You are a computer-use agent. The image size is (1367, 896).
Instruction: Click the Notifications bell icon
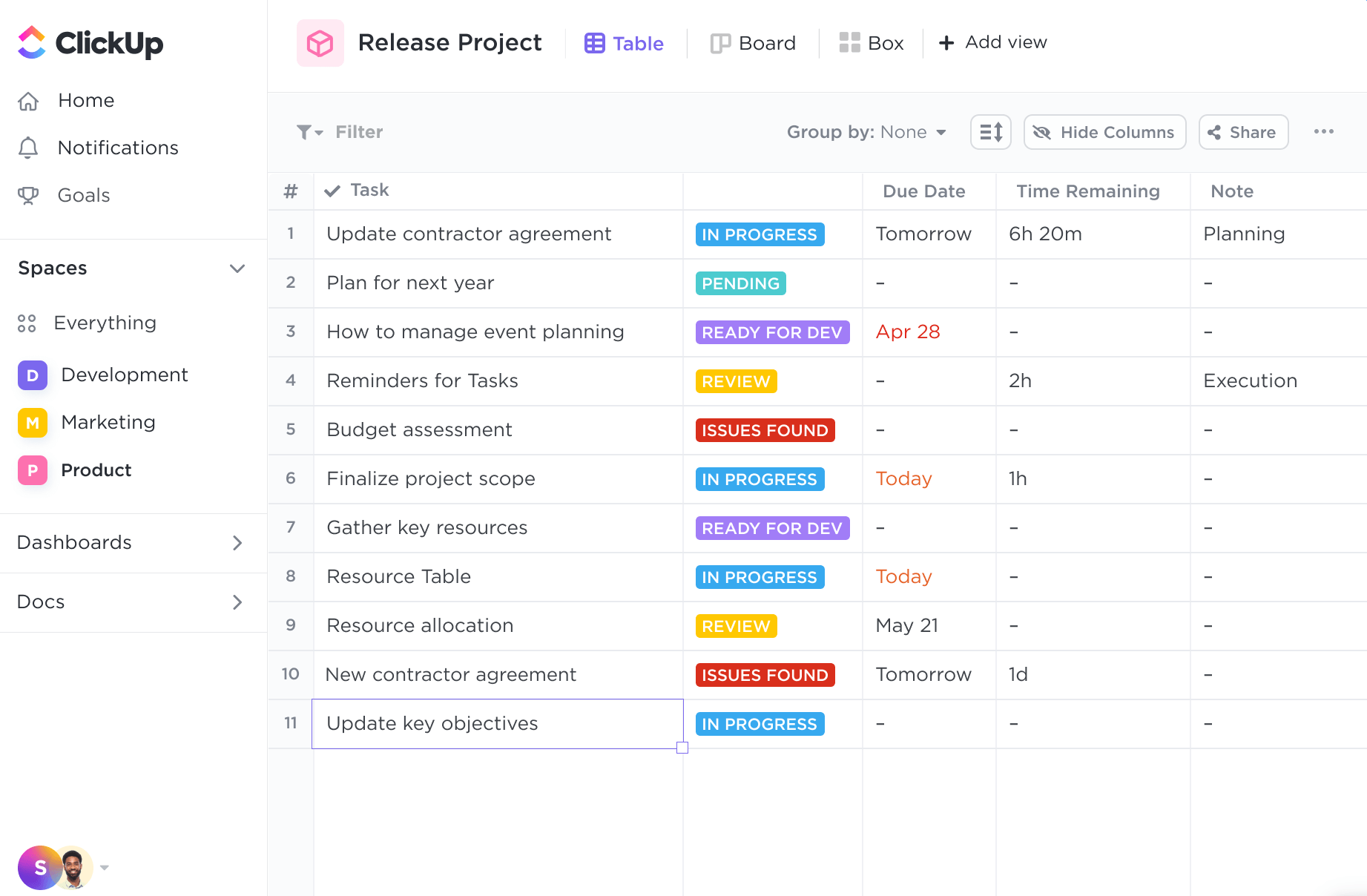coord(28,148)
